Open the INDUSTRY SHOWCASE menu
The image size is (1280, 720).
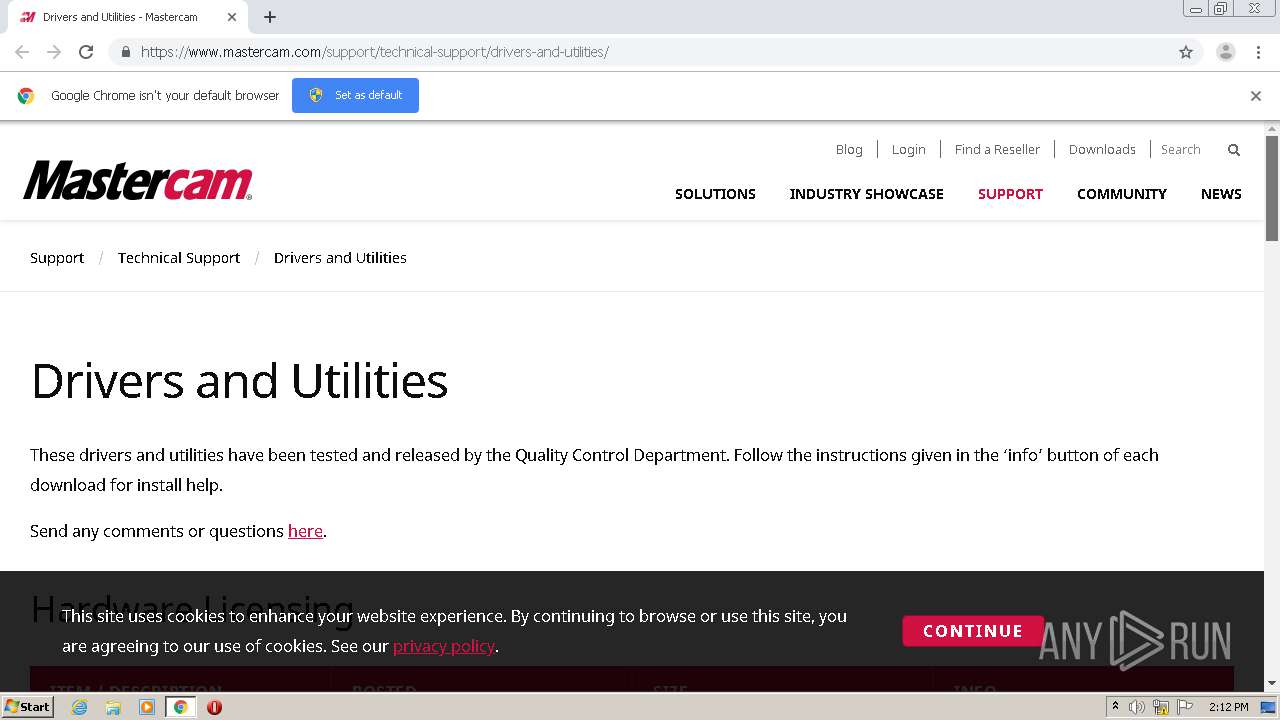[x=866, y=194]
